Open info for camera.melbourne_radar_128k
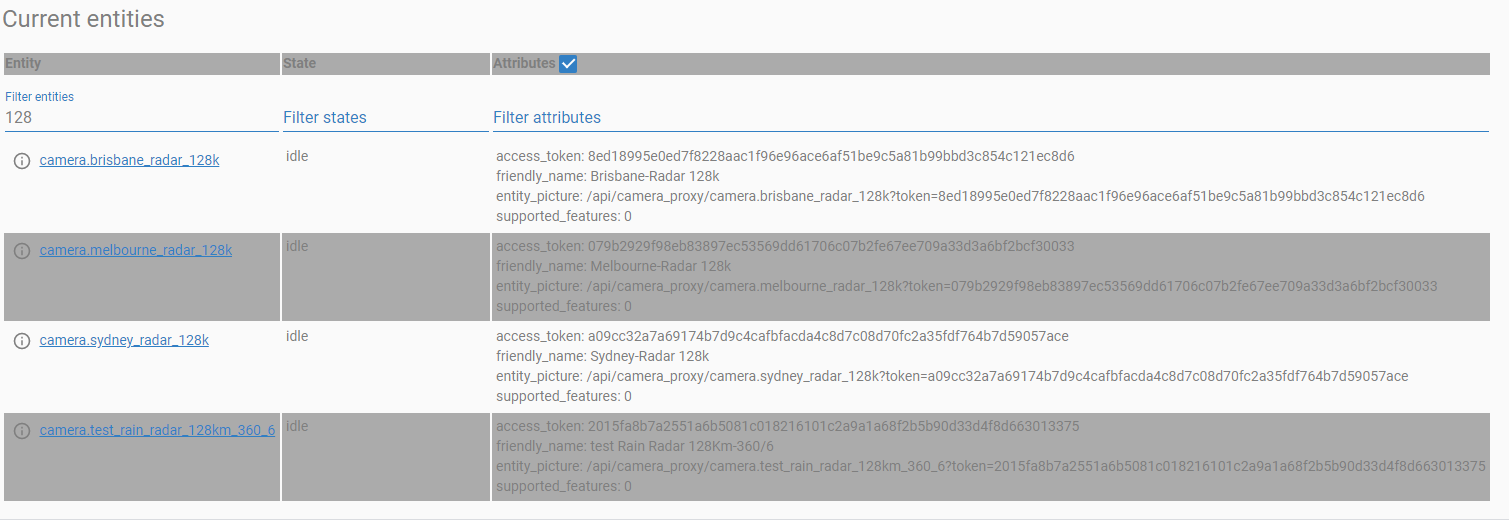1509x520 pixels. pyautogui.click(x=22, y=251)
